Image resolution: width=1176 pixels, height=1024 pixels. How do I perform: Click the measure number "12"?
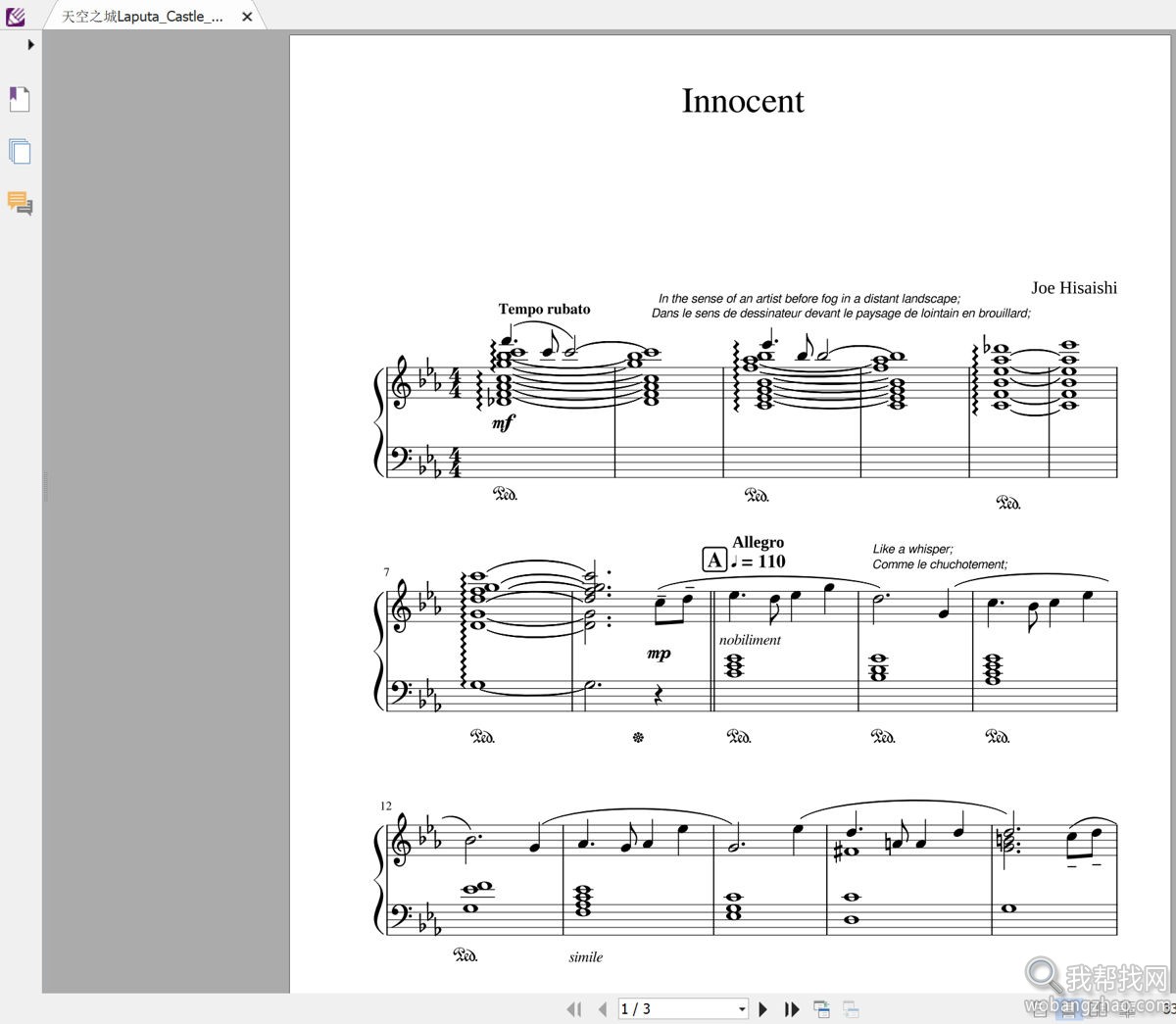pyautogui.click(x=386, y=805)
